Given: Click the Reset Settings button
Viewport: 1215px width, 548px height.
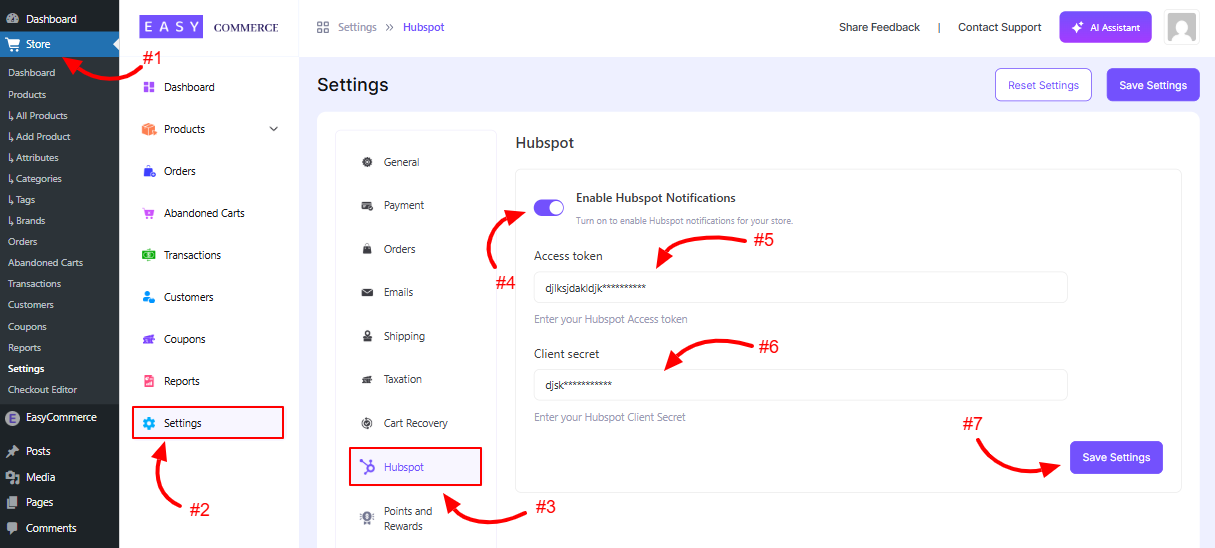Looking at the screenshot, I should [x=1043, y=85].
